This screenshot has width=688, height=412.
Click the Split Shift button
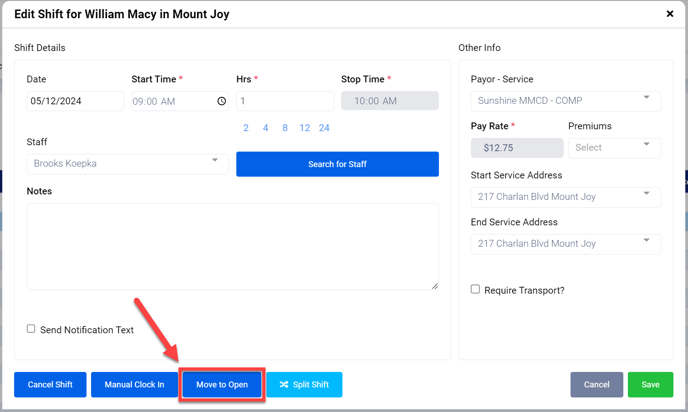[x=304, y=384]
